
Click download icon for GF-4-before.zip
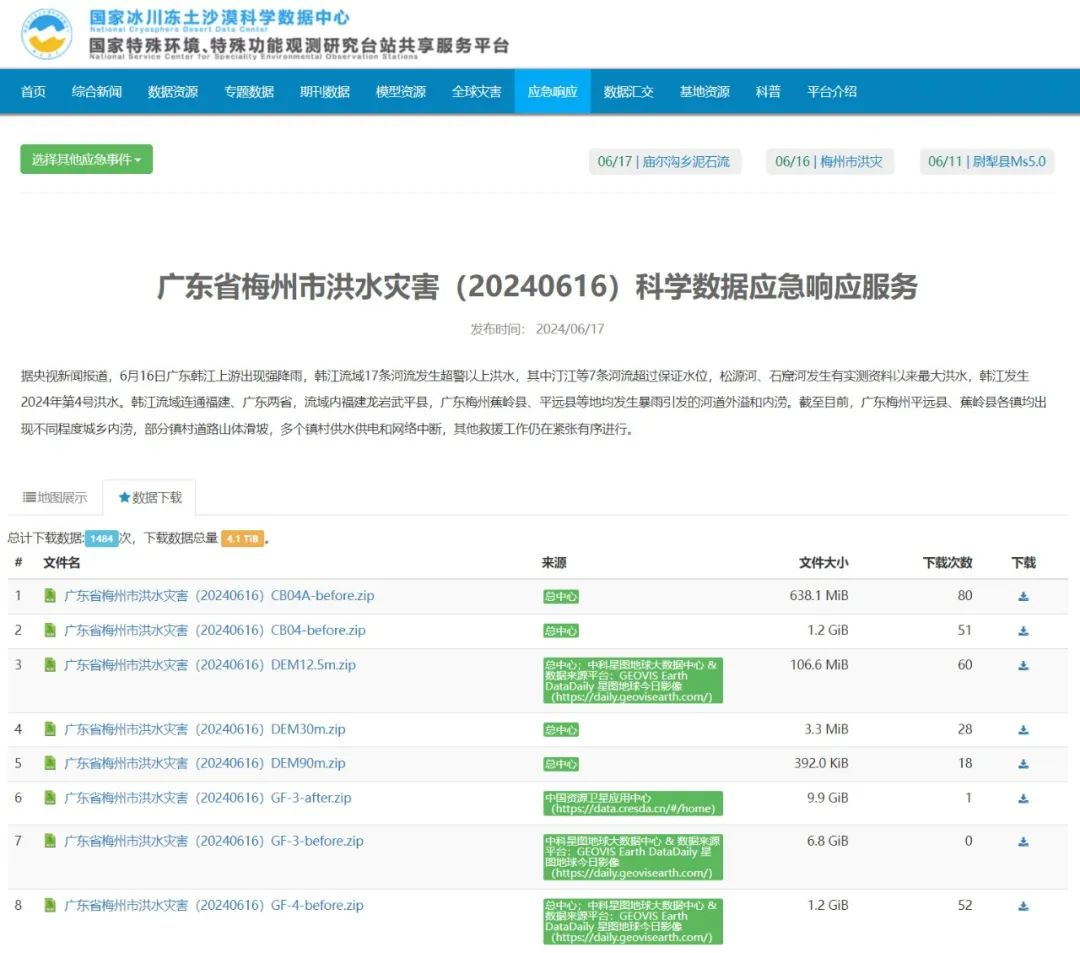[1023, 906]
